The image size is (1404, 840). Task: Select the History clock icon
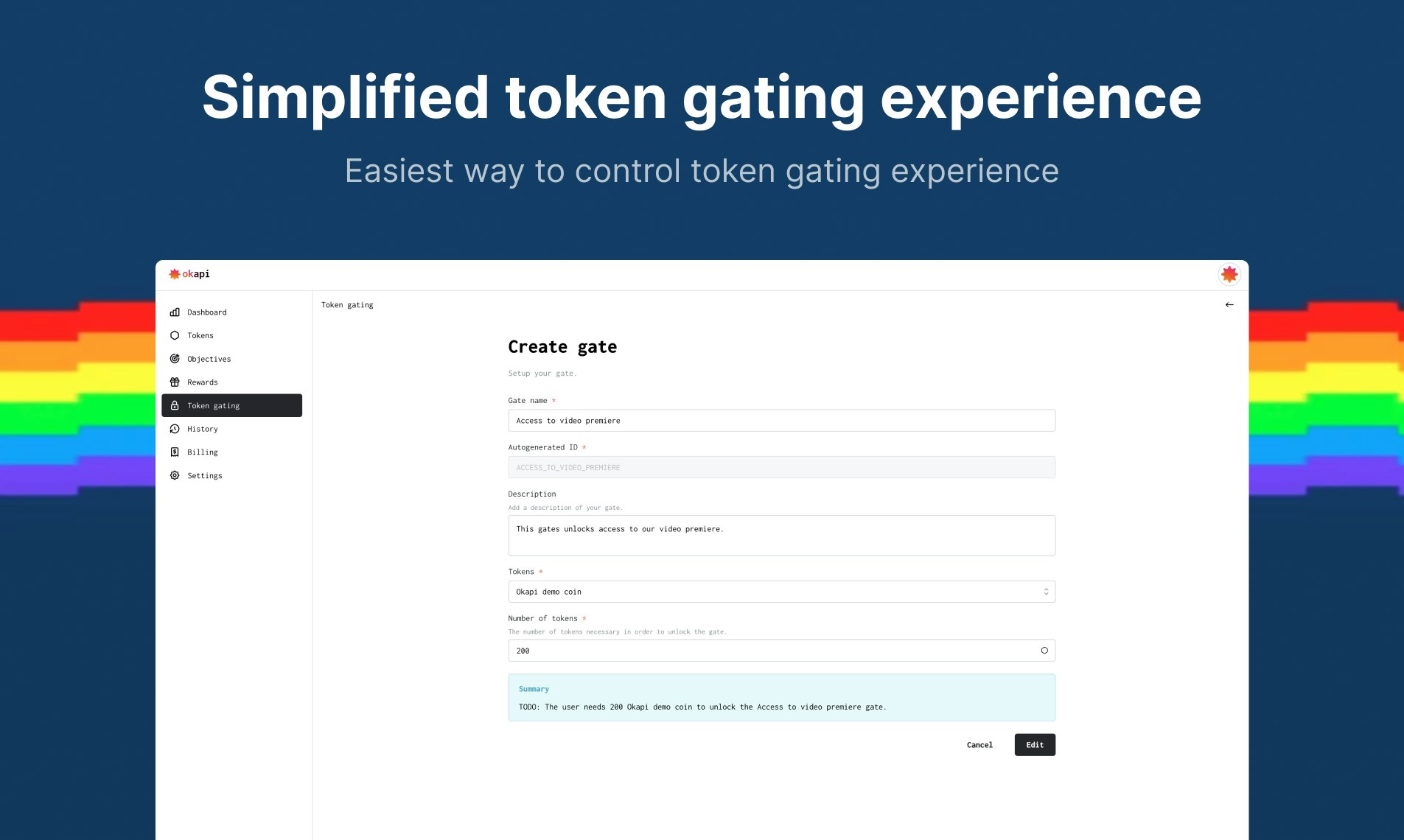(175, 429)
